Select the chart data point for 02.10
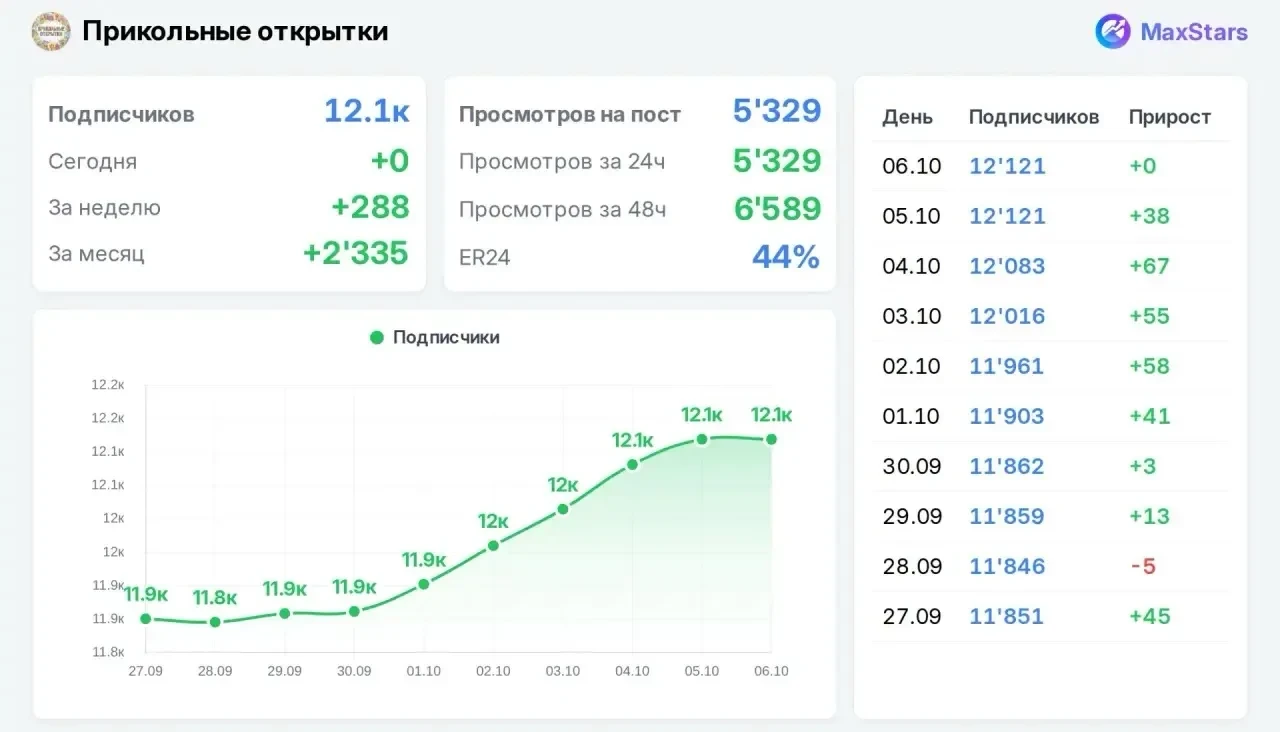 493,546
